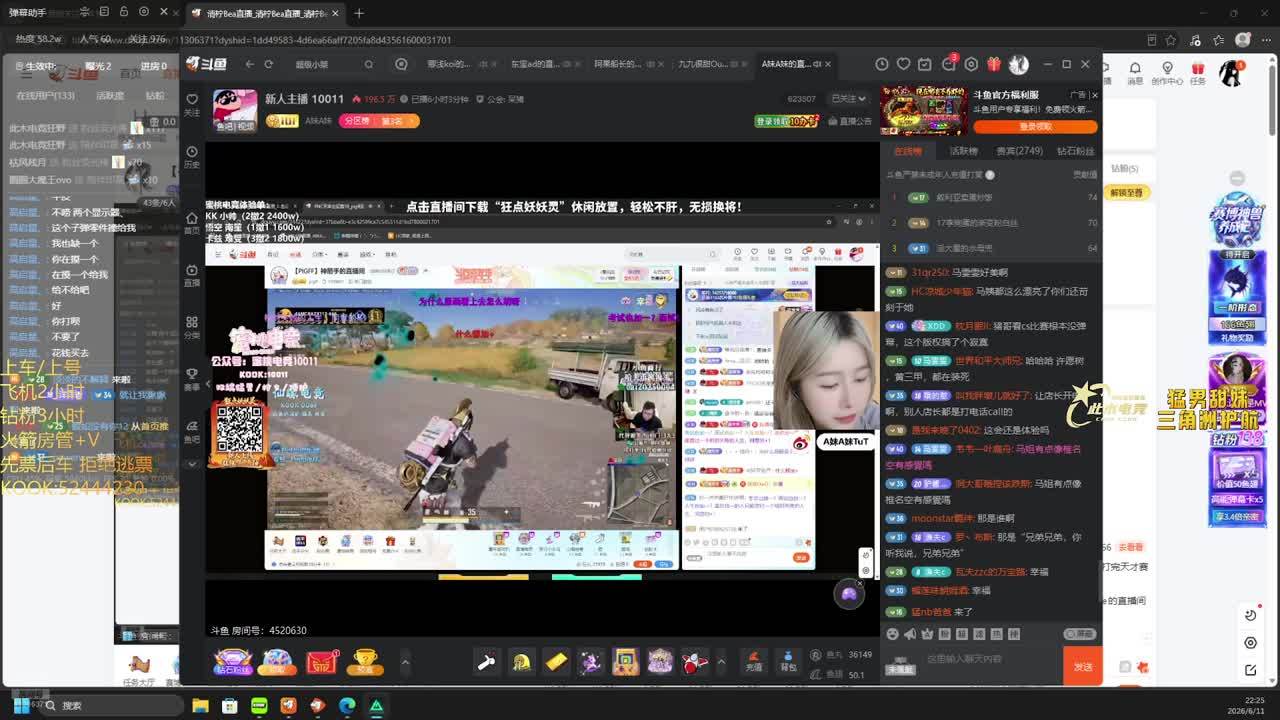Viewport: 1280px width, 720px height.
Task: Open 消息 bell in right background window
Action: (1135, 73)
